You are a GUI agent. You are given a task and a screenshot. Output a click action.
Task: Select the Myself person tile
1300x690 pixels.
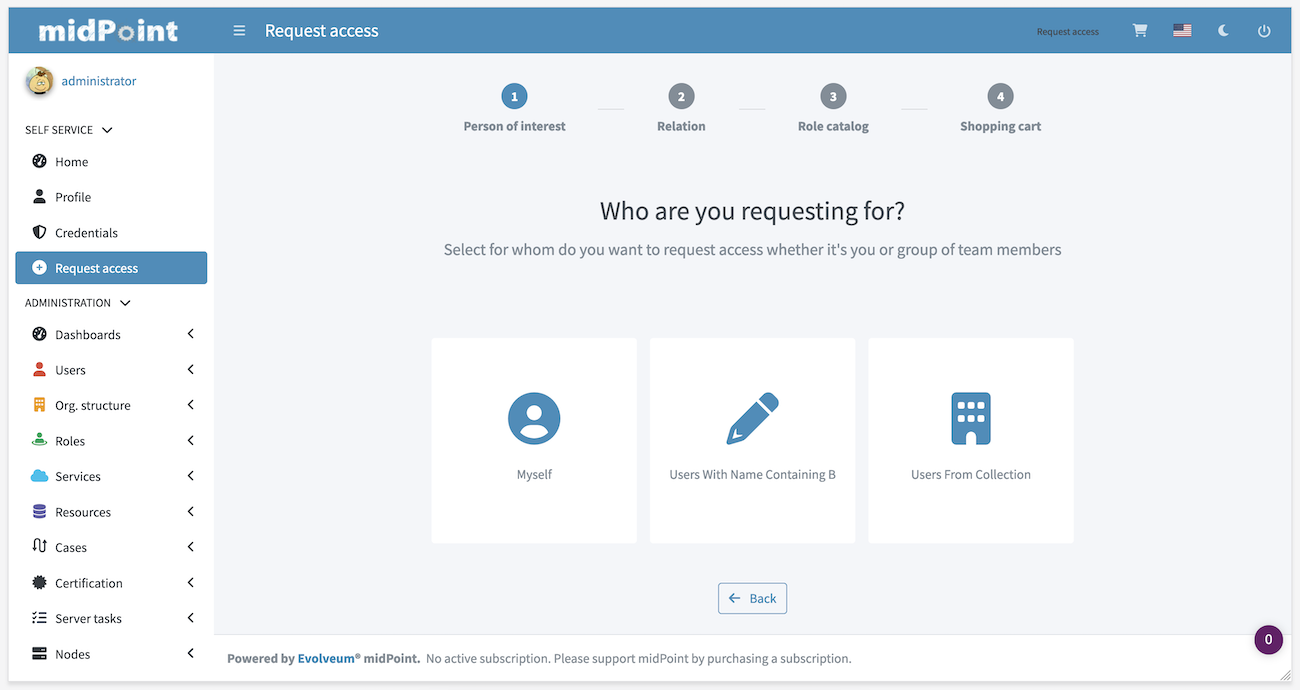534,440
